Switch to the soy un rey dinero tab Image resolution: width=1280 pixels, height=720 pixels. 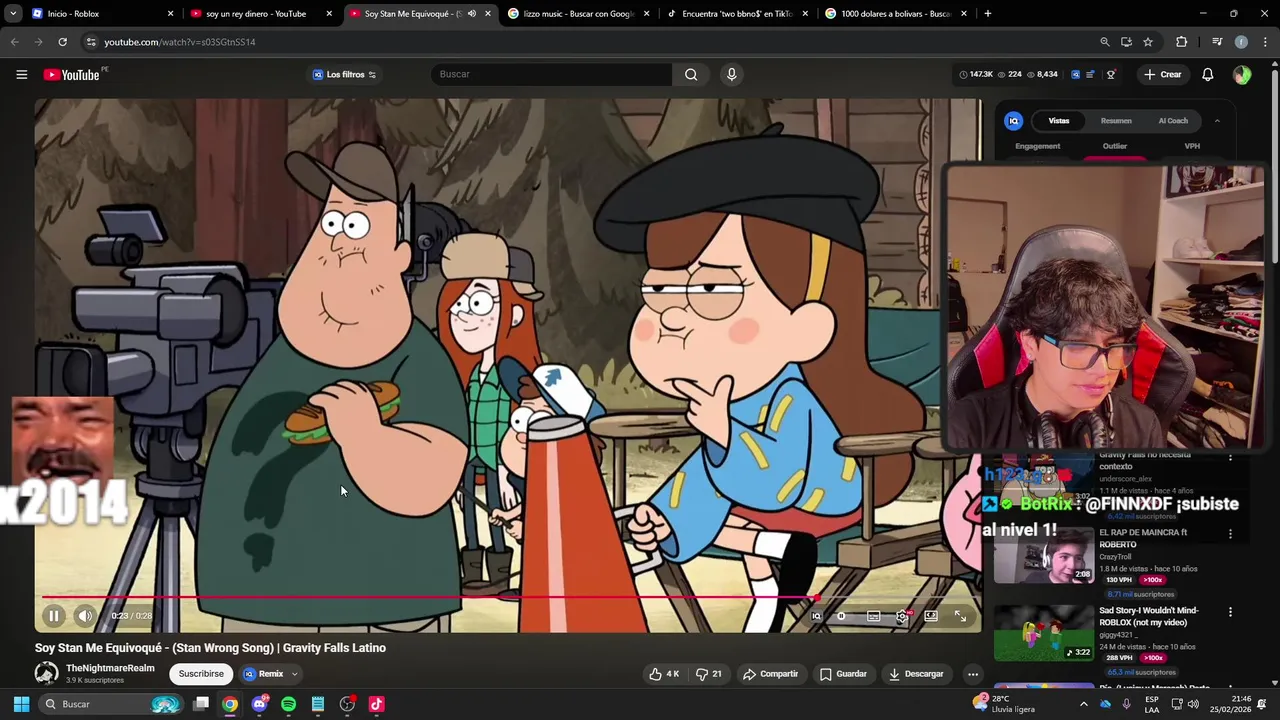(262, 14)
